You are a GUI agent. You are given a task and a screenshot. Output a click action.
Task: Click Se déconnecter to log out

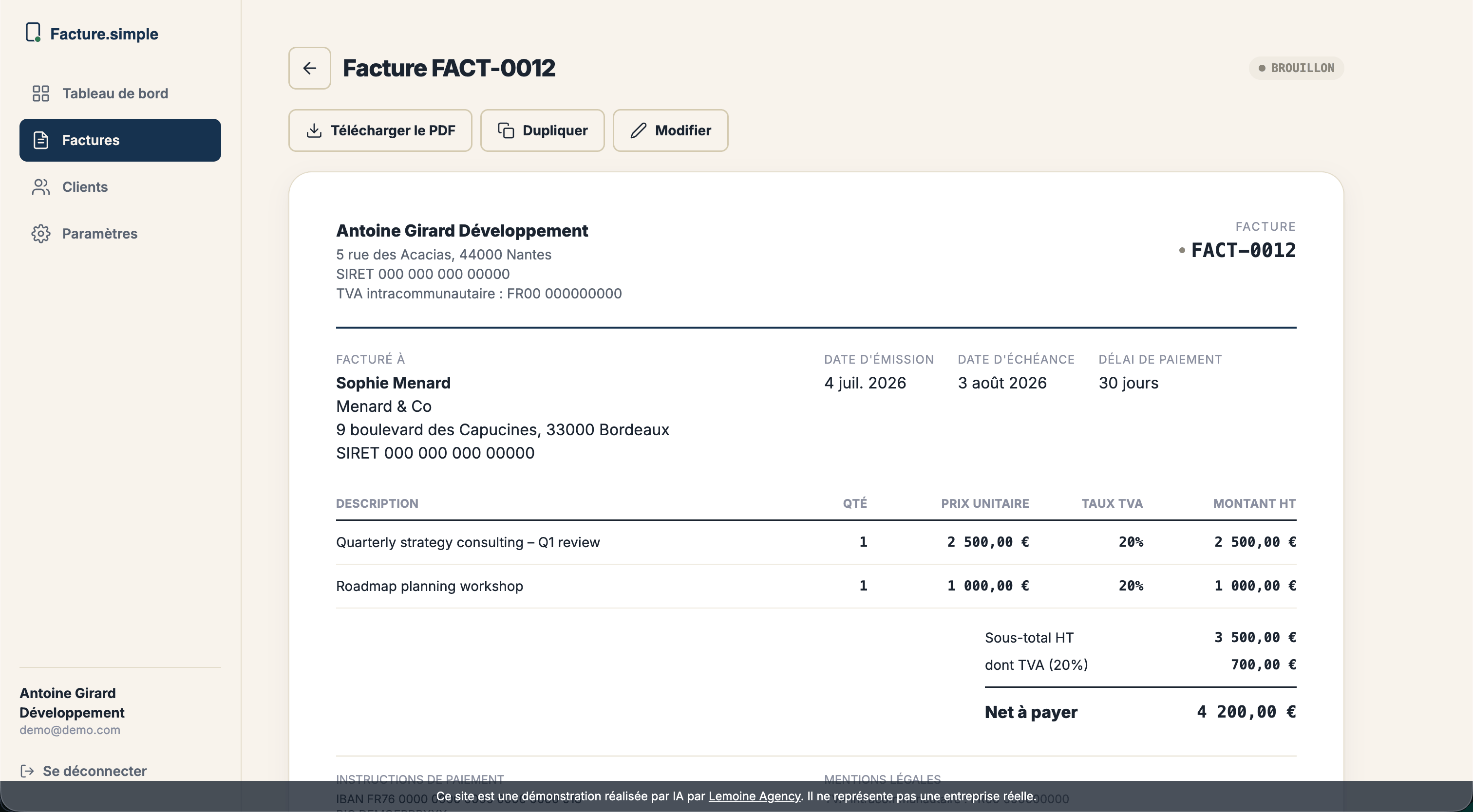83,771
